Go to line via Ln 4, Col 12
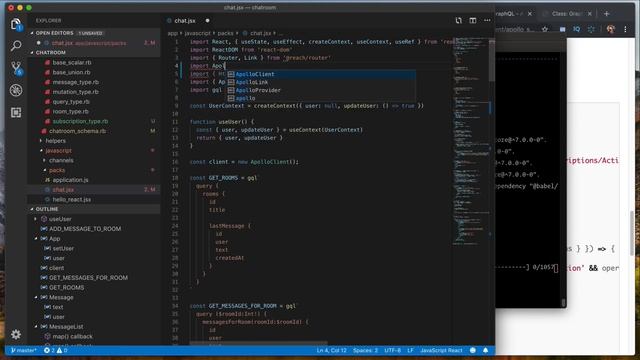 [331, 350]
